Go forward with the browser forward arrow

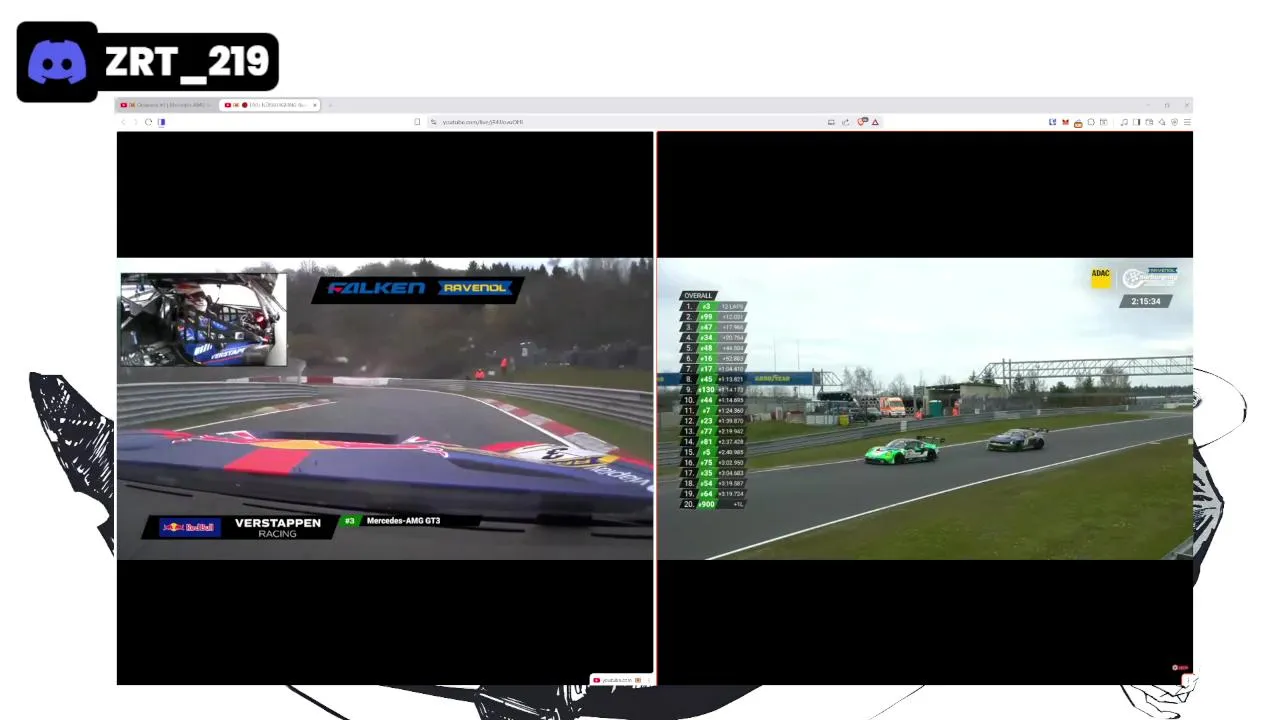(135, 122)
